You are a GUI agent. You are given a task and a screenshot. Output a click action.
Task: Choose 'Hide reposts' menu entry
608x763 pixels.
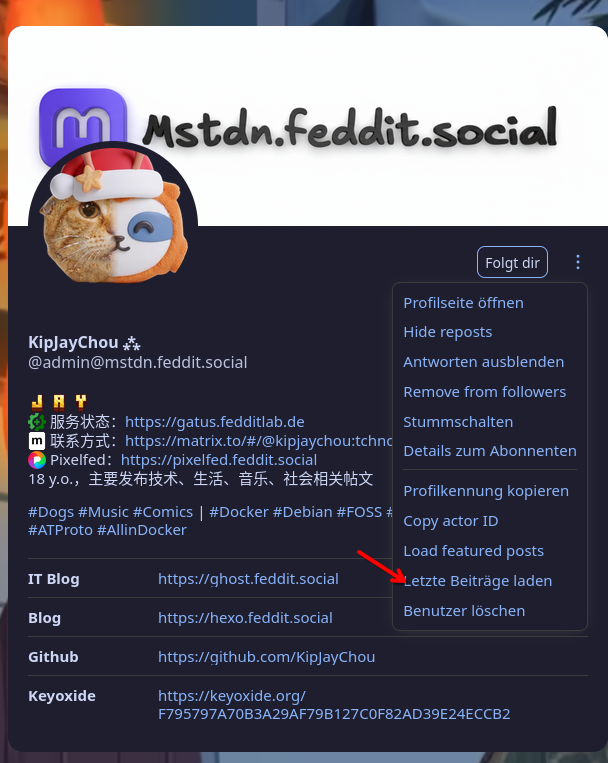[x=447, y=332]
